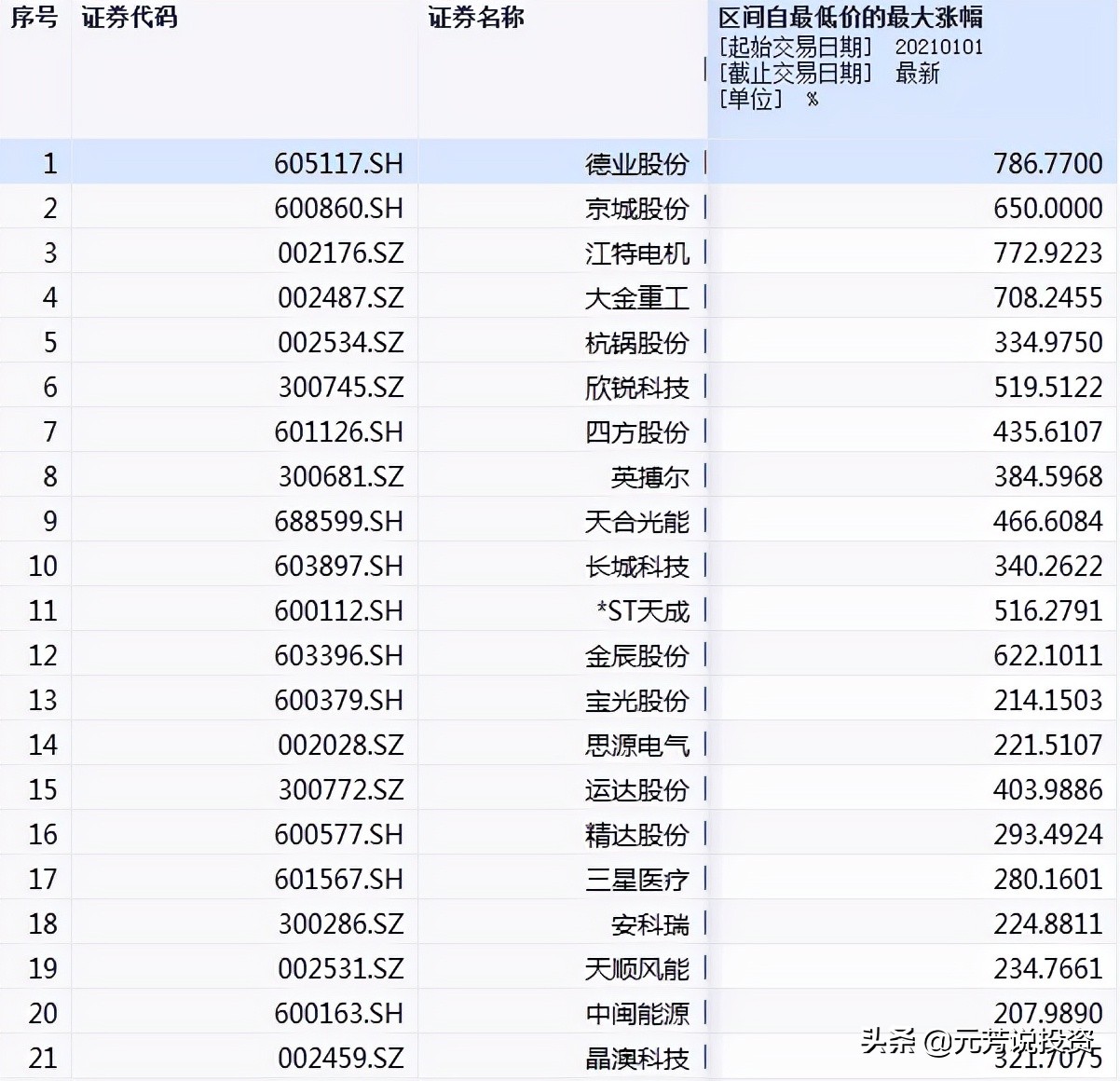Click the 证券名称 column header
Viewport: 1120px width, 1081px height.
(476, 17)
